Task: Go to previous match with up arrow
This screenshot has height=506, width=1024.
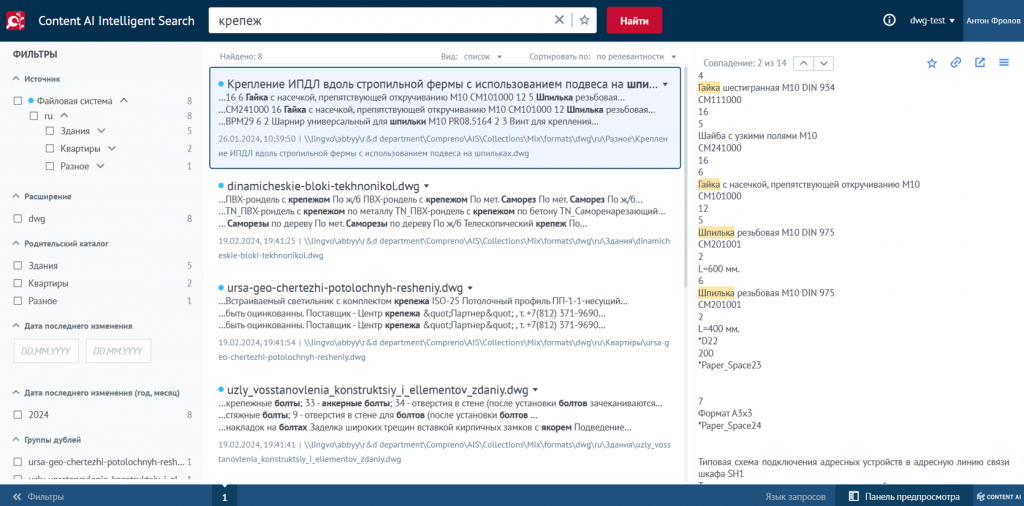Action: [x=804, y=63]
